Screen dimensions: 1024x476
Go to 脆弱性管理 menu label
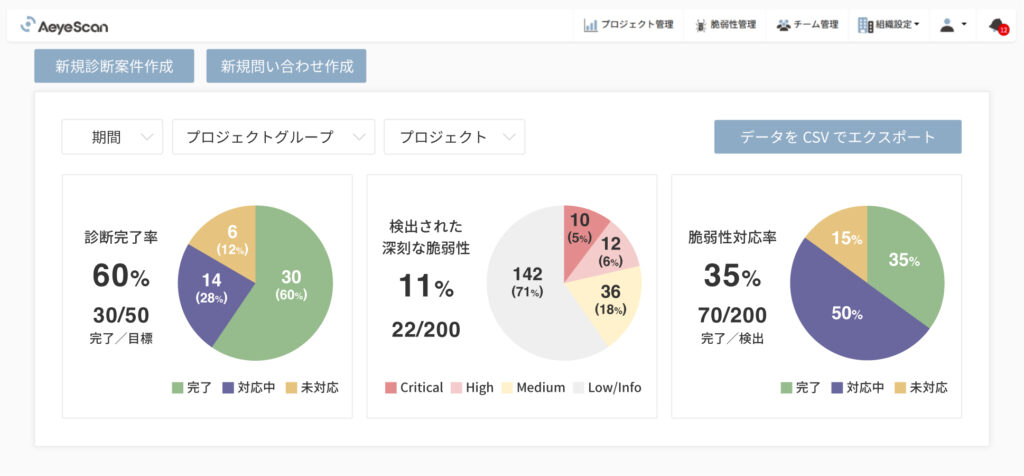coord(733,25)
